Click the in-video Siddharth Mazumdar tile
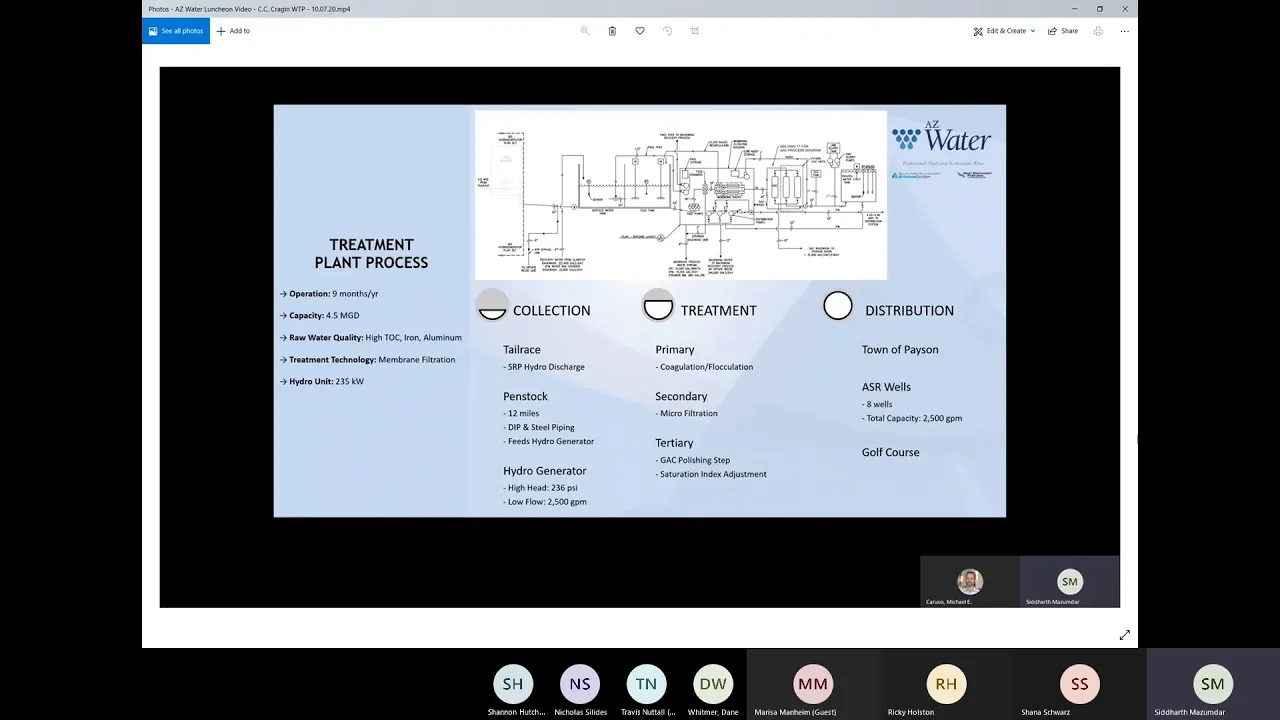The width and height of the screenshot is (1280, 720). 1070,582
